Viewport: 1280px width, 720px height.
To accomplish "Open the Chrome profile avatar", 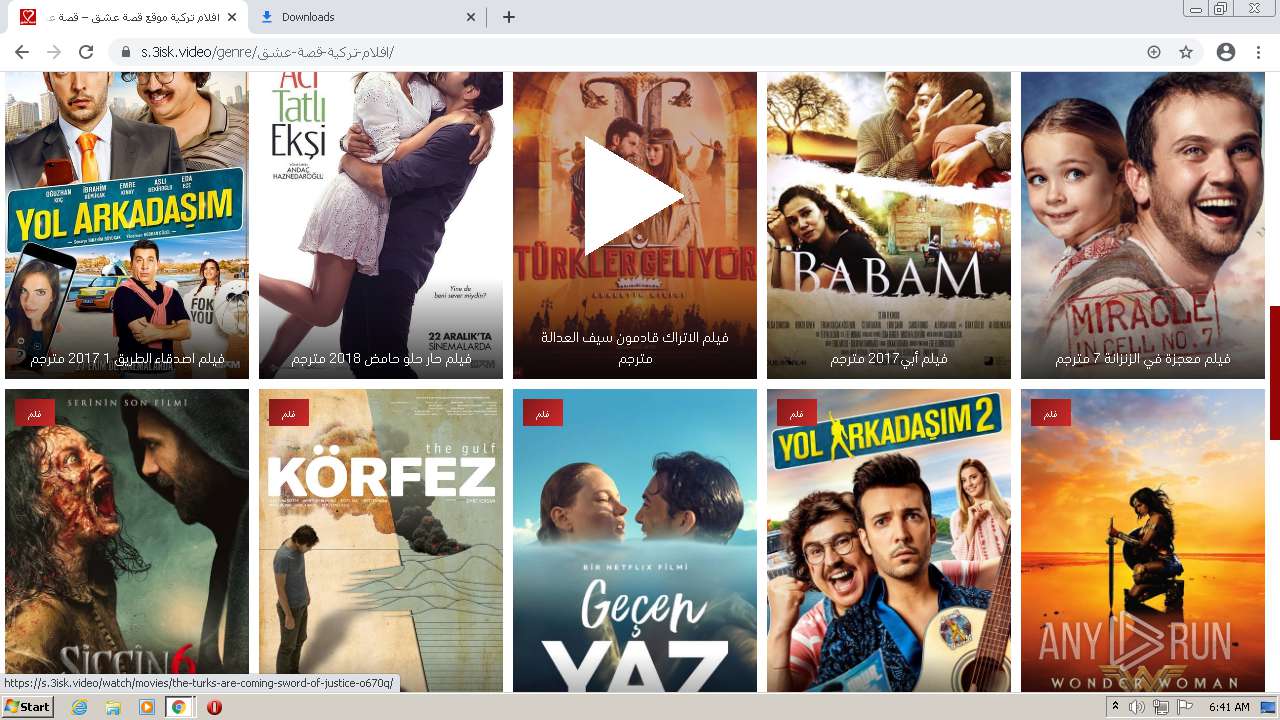I will coord(1226,52).
